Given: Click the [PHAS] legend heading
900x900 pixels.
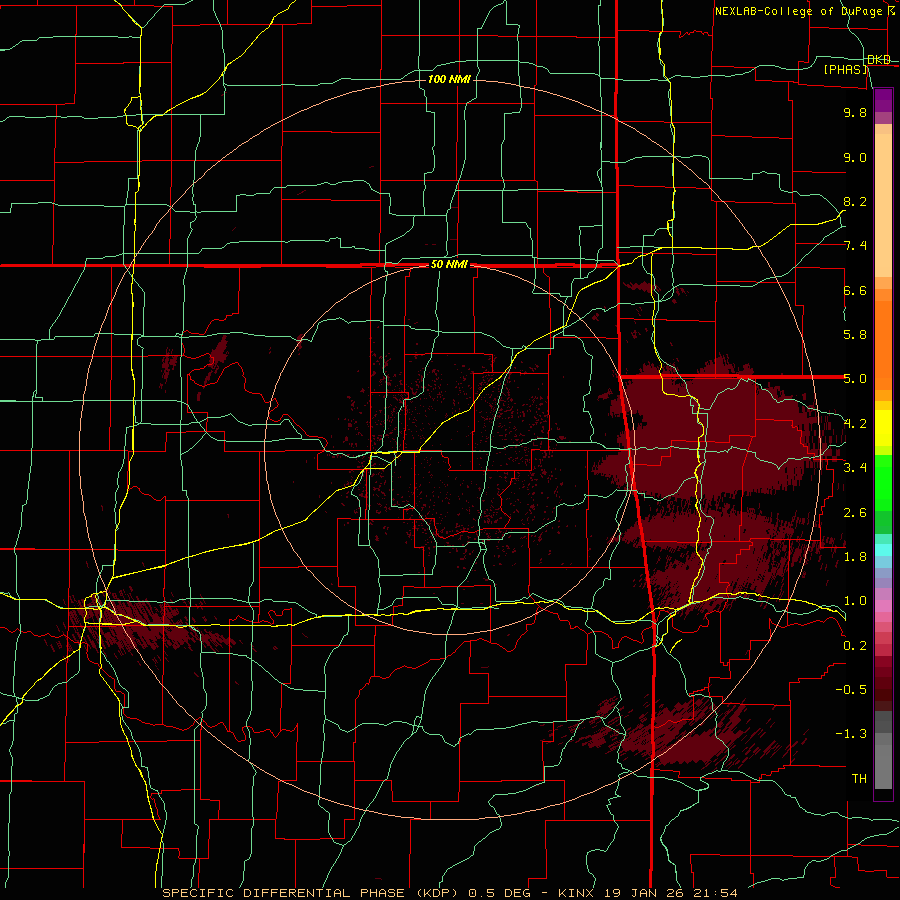Looking at the screenshot, I should tap(846, 69).
